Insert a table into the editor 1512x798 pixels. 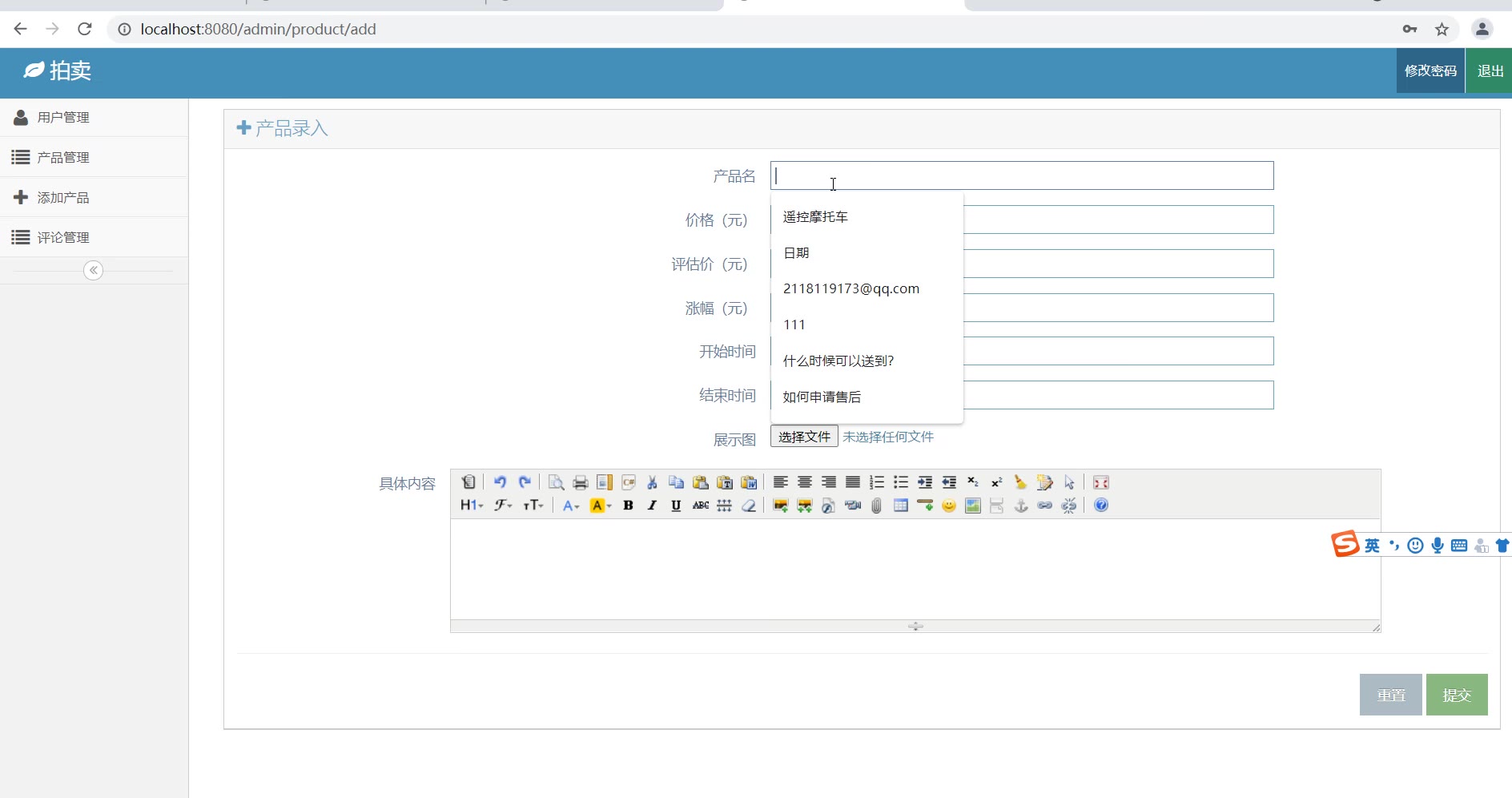coord(901,506)
